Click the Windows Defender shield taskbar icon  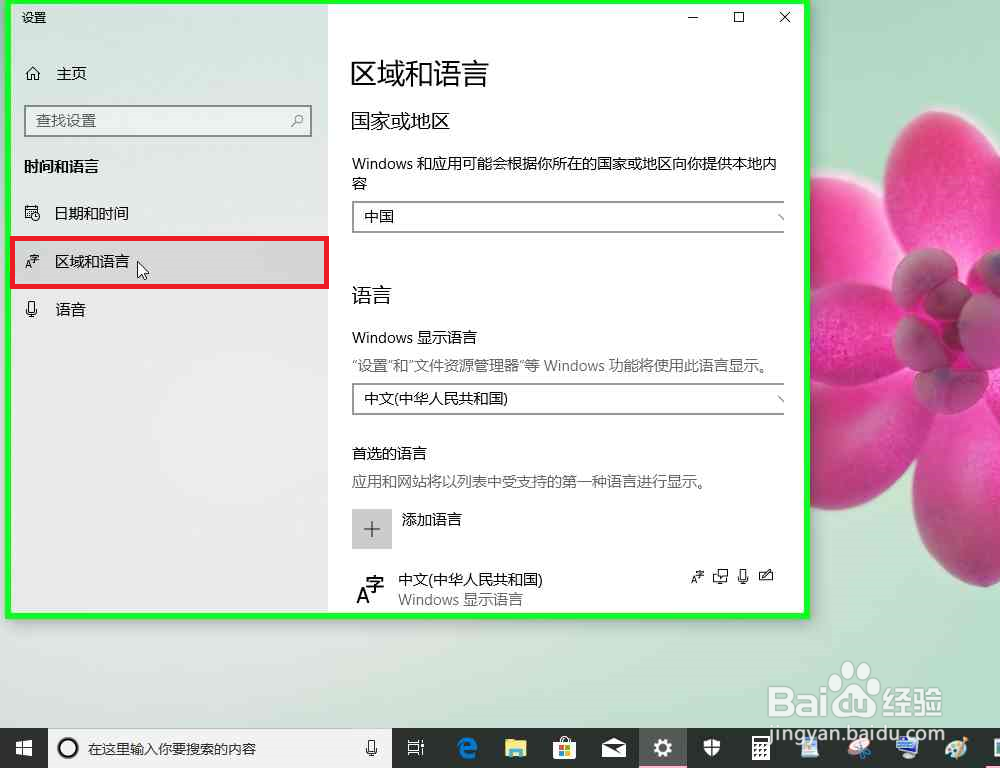click(x=712, y=748)
